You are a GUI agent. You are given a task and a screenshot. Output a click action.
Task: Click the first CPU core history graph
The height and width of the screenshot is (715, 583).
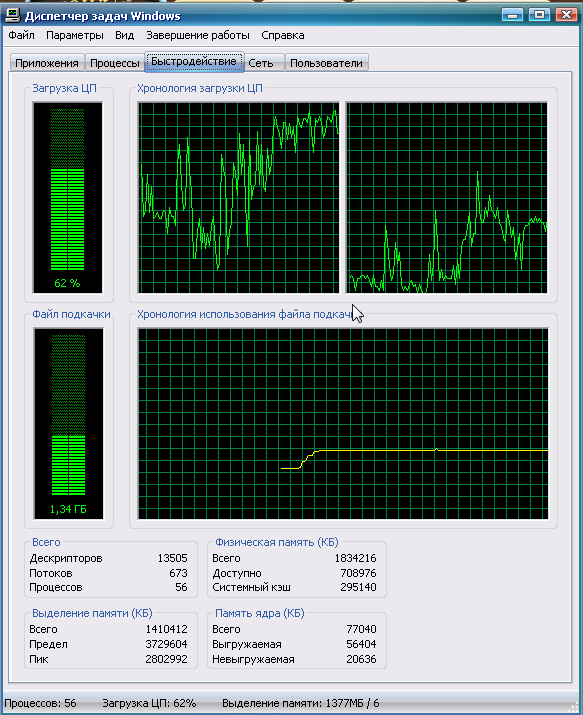click(239, 197)
